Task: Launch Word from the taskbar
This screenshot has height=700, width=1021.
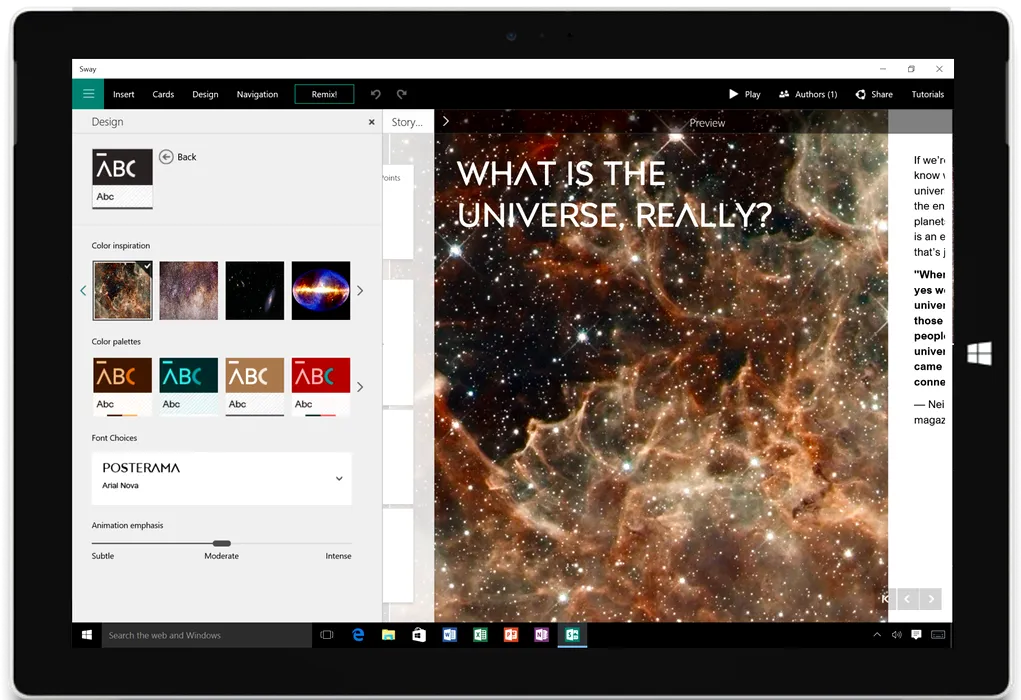Action: [449, 635]
